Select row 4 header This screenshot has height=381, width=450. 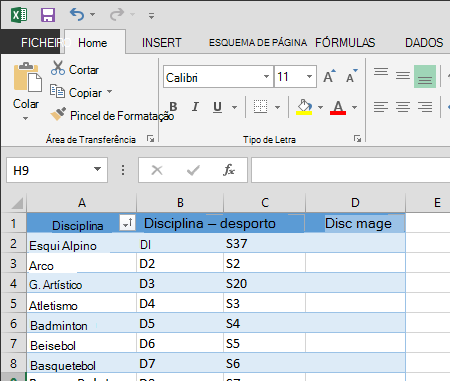[14, 283]
